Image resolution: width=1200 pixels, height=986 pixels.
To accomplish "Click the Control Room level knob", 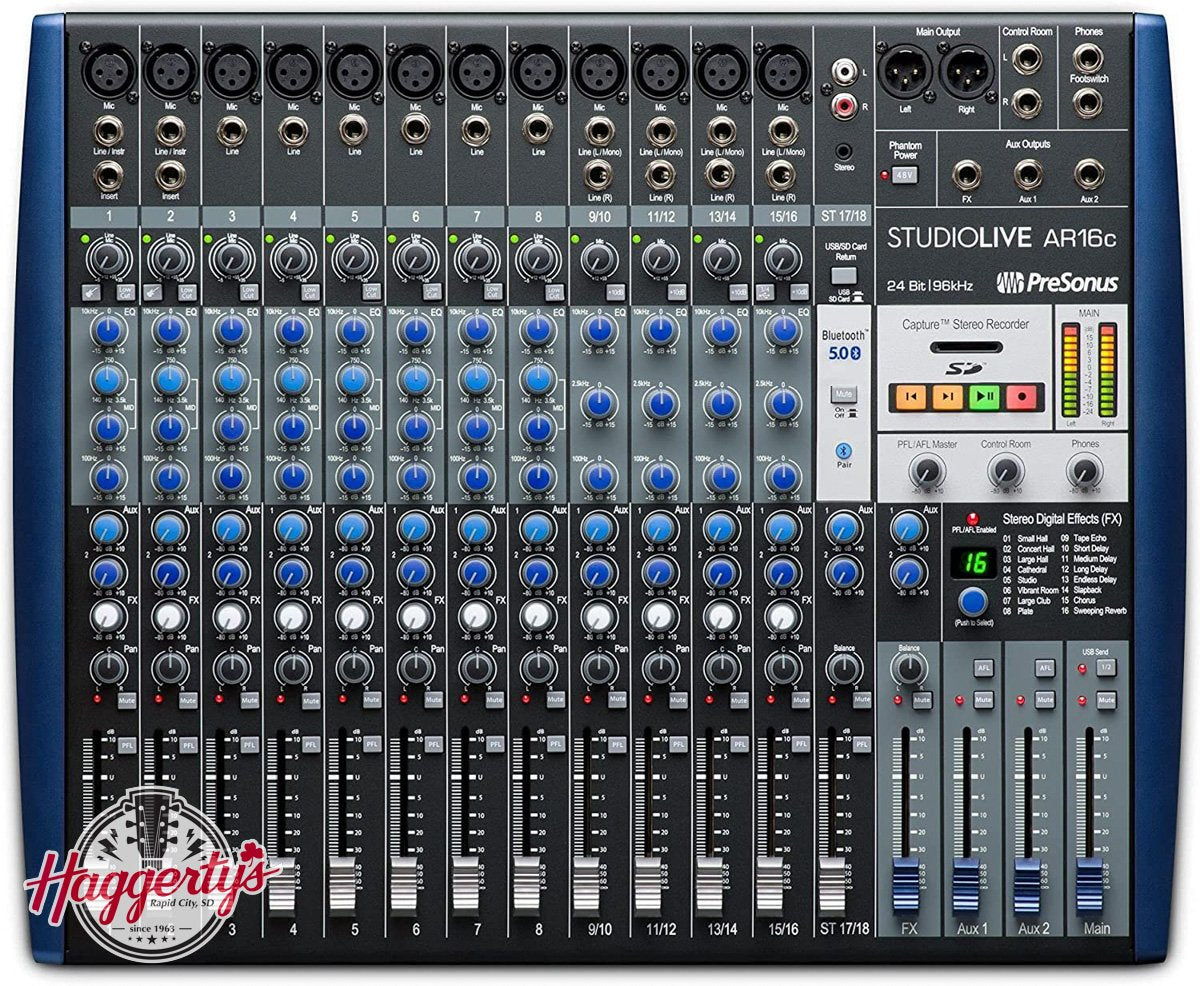I will pos(1006,470).
